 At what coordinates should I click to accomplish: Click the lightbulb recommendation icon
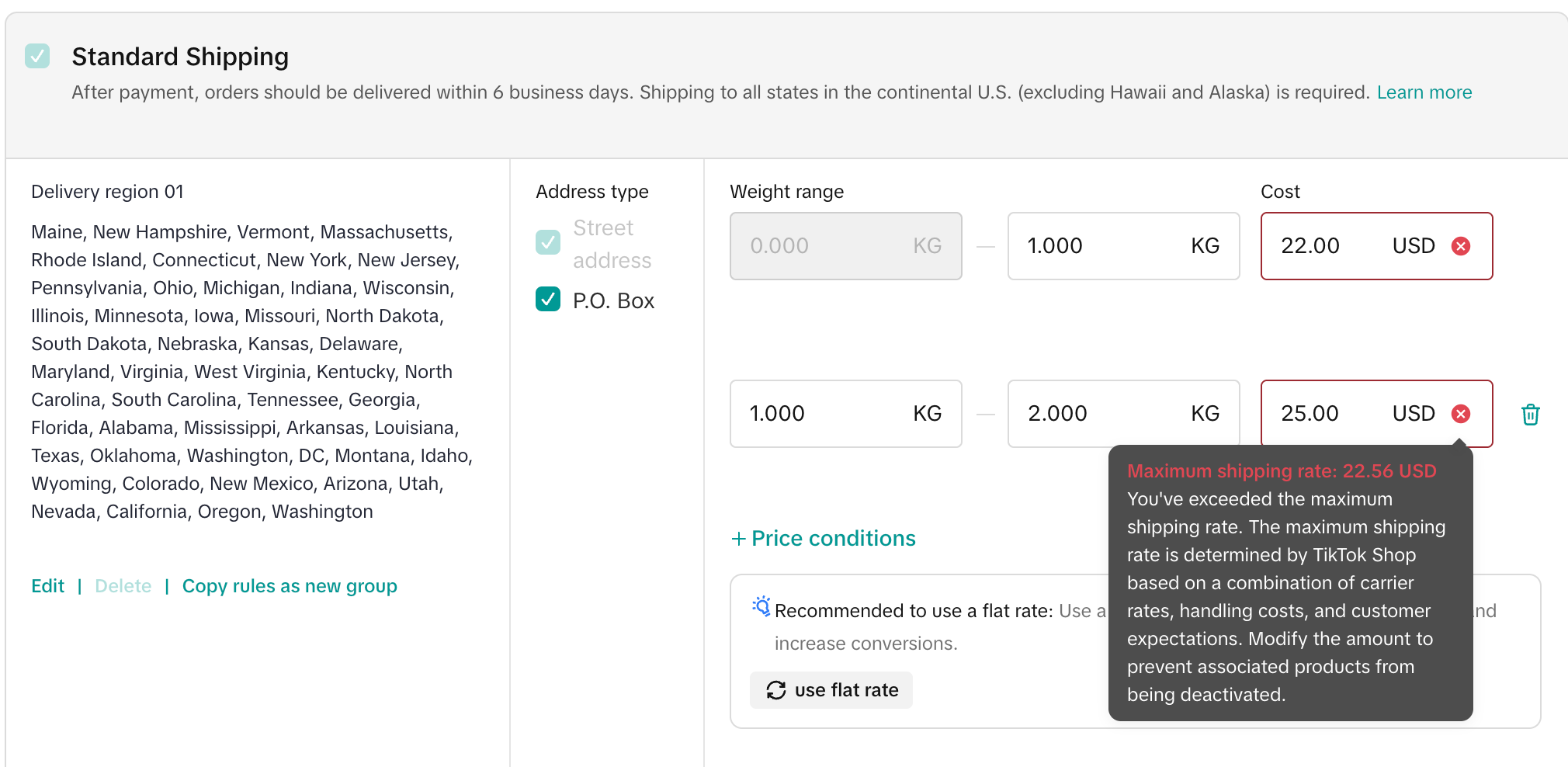click(x=761, y=606)
